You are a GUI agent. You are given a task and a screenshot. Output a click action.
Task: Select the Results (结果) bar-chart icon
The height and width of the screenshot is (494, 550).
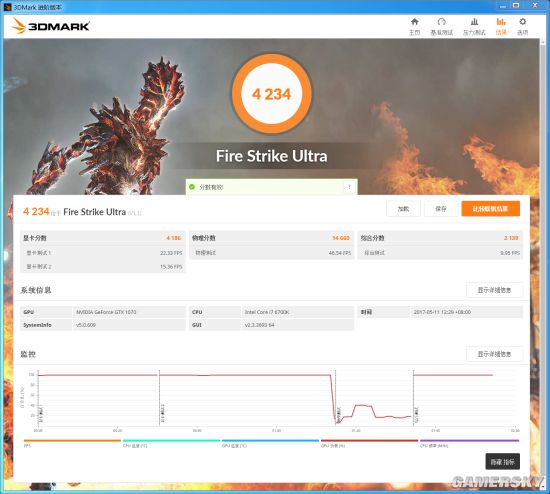pyautogui.click(x=501, y=22)
